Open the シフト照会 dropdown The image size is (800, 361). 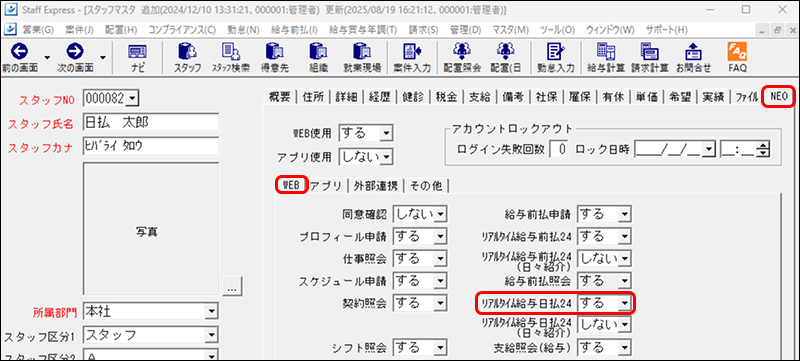(441, 347)
